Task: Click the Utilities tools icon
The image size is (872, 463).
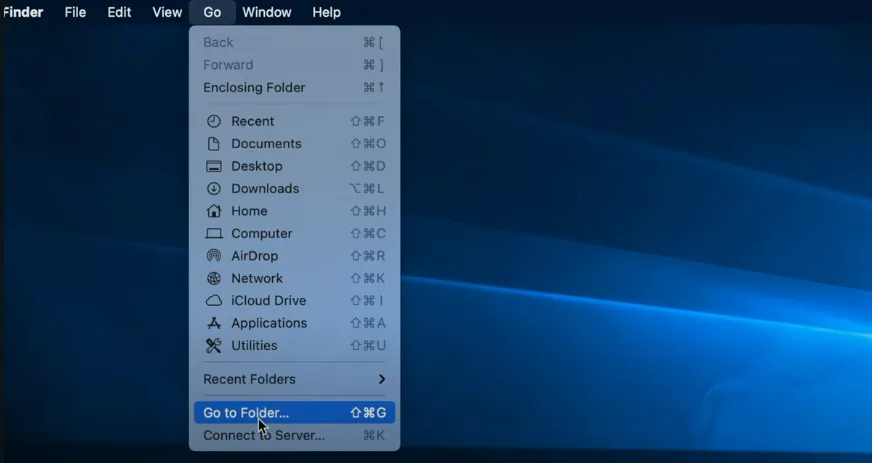Action: click(x=214, y=345)
